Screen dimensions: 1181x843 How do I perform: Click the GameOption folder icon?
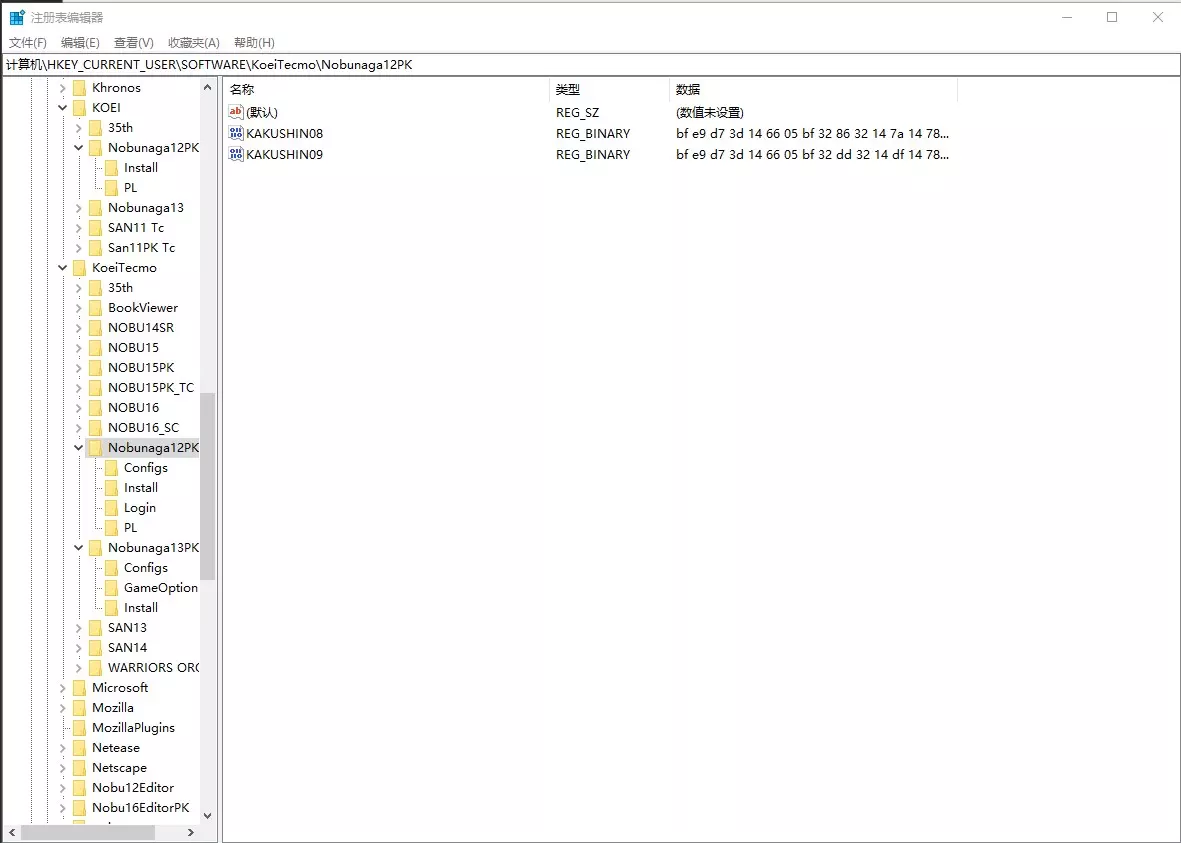[x=111, y=588]
